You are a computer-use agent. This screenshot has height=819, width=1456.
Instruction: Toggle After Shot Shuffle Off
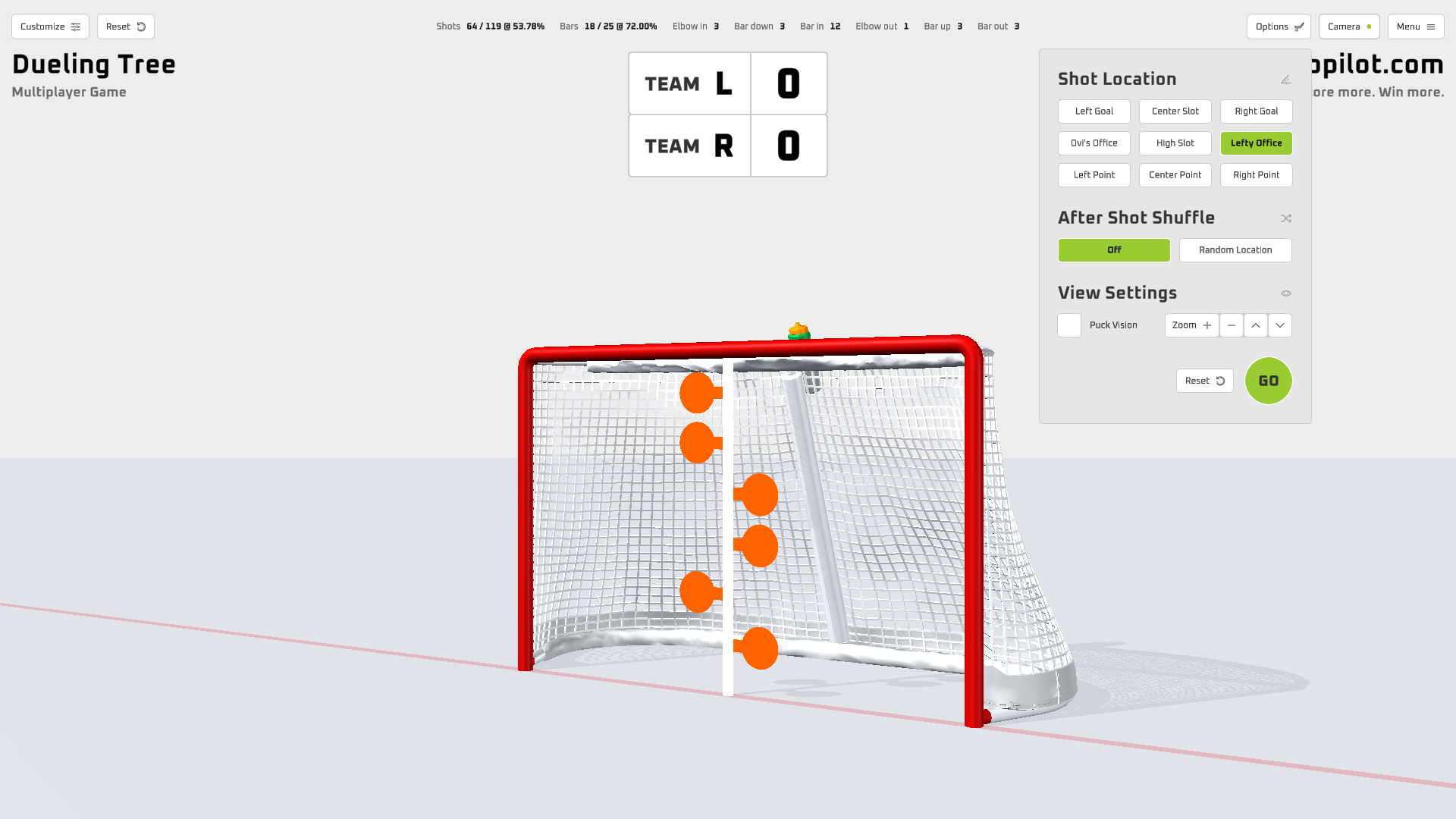pyautogui.click(x=1113, y=249)
